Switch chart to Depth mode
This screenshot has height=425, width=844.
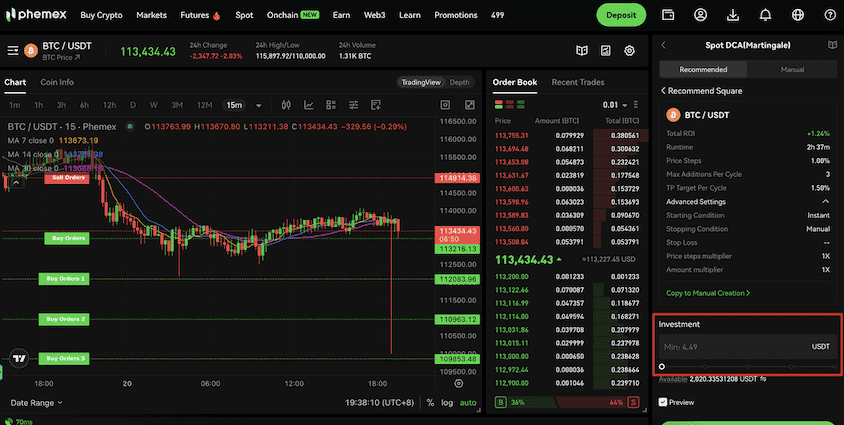[x=459, y=82]
